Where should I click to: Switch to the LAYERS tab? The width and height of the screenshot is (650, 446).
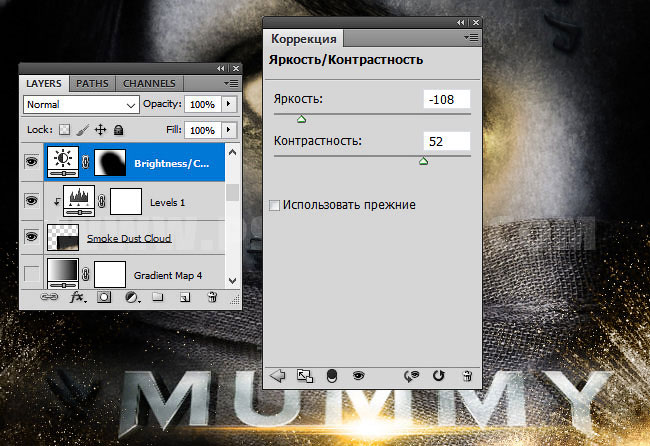44,83
